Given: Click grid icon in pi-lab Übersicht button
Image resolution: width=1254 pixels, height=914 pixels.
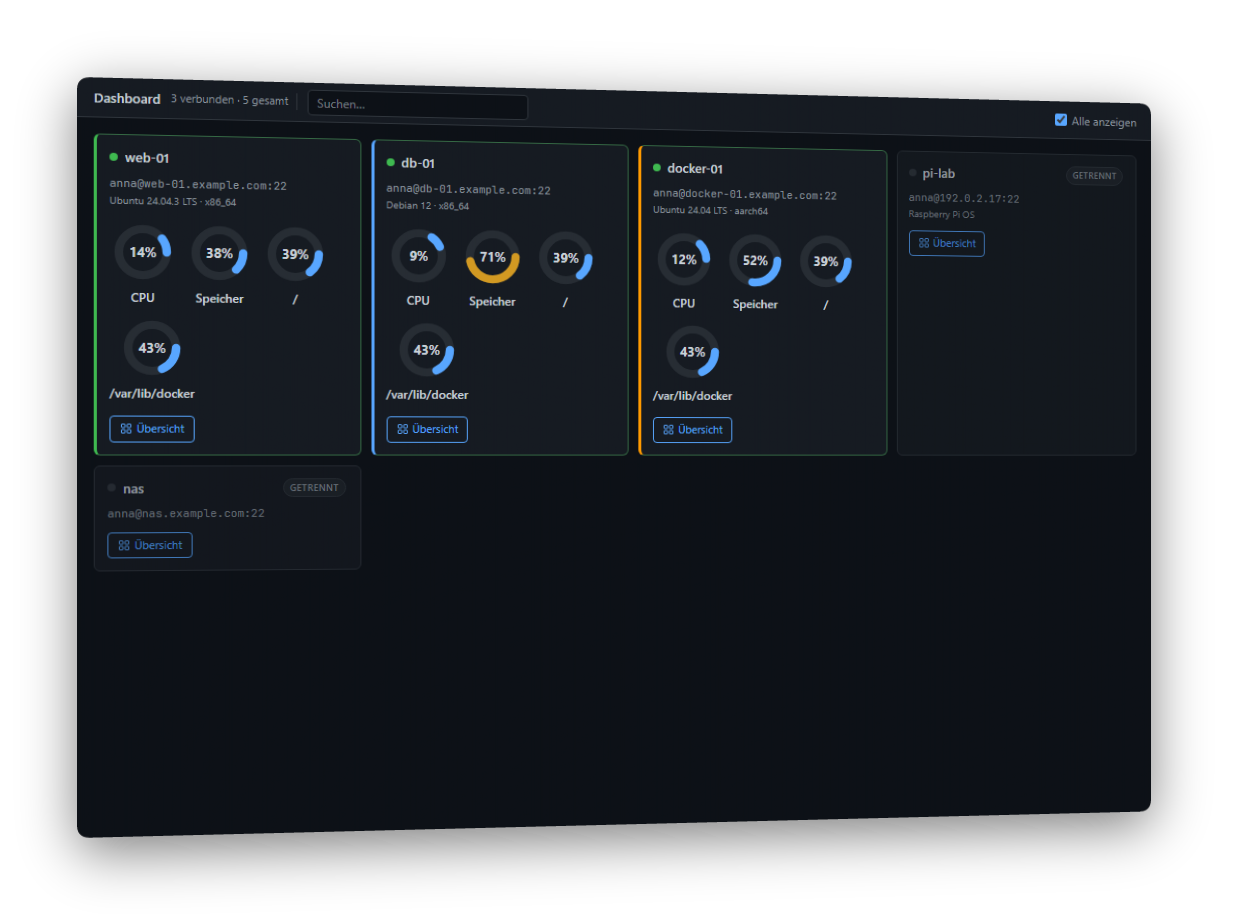Looking at the screenshot, I should pyautogui.click(x=924, y=243).
